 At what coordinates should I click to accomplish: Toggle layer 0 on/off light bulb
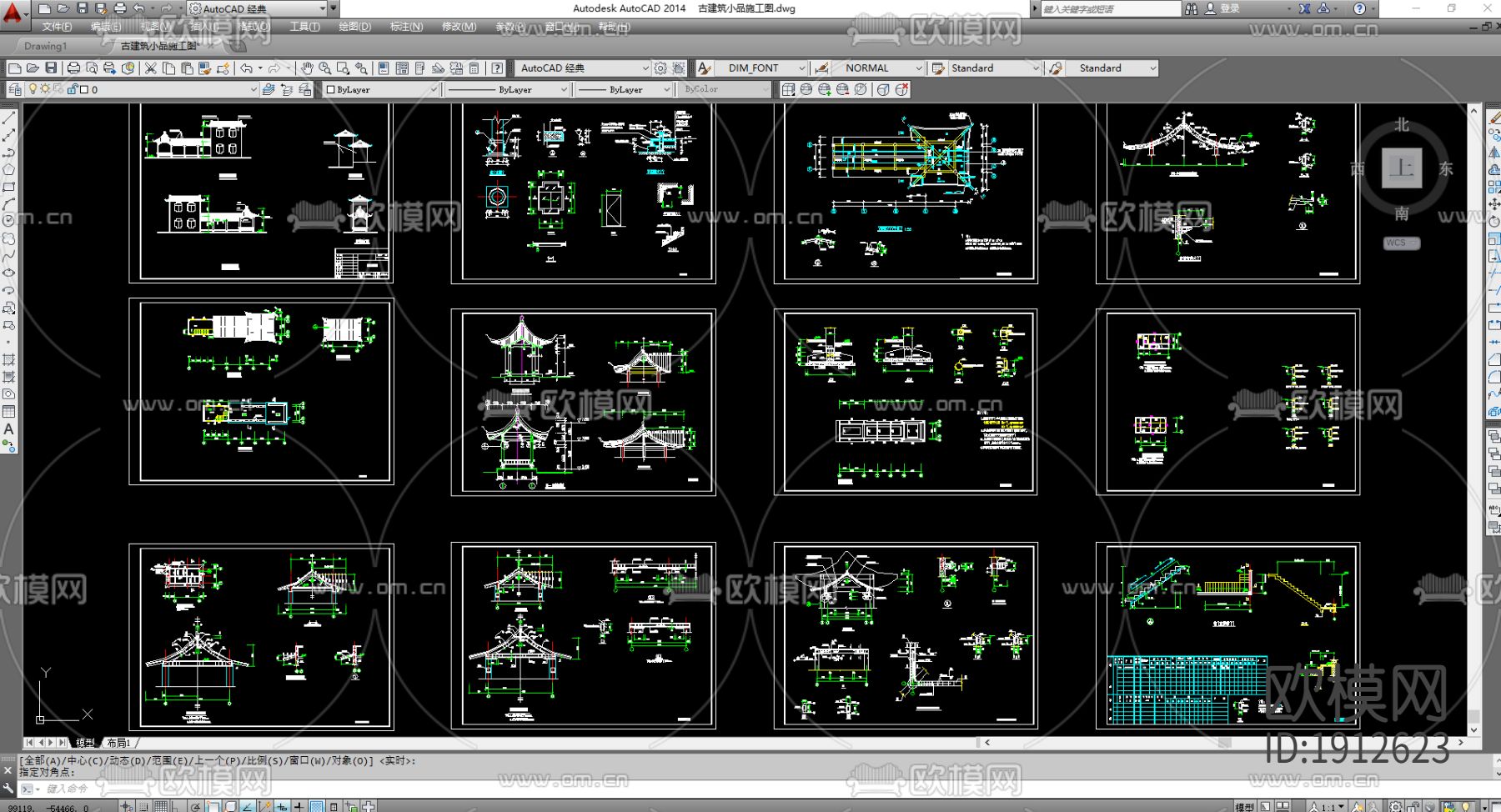click(x=33, y=89)
